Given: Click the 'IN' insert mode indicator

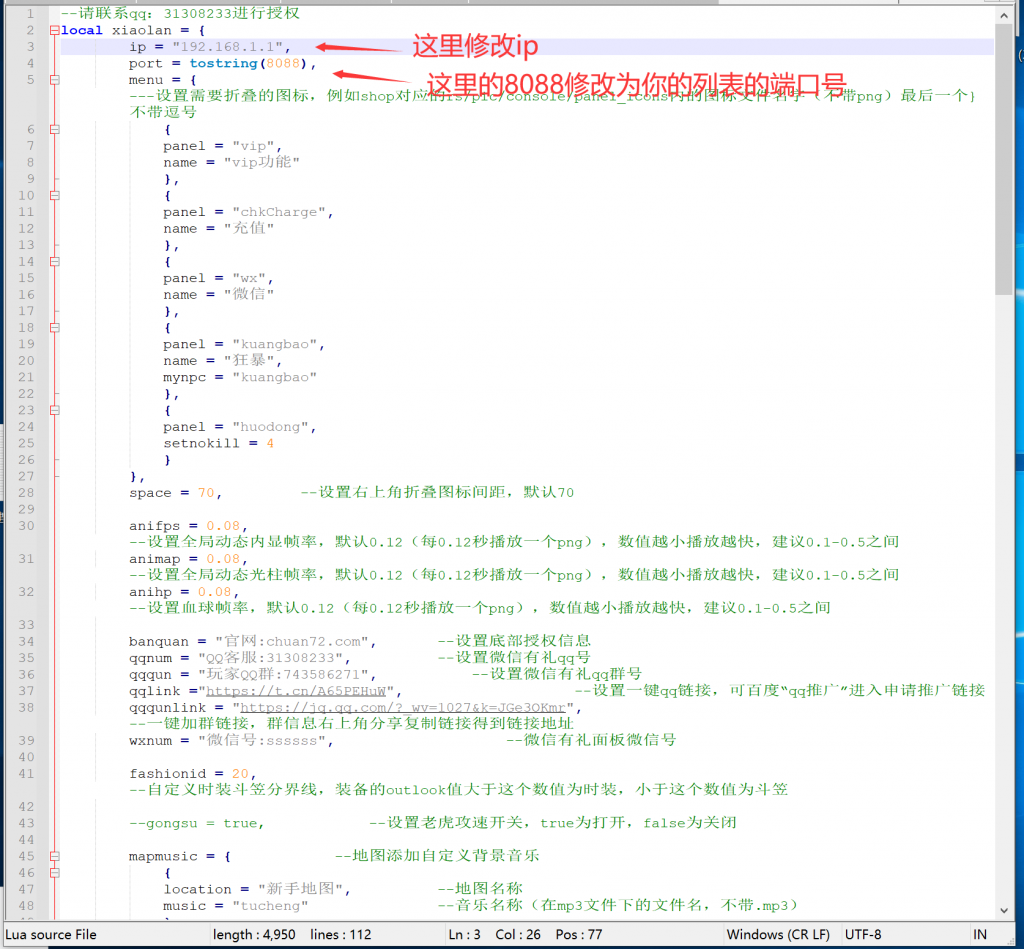Looking at the screenshot, I should pyautogui.click(x=980, y=935).
